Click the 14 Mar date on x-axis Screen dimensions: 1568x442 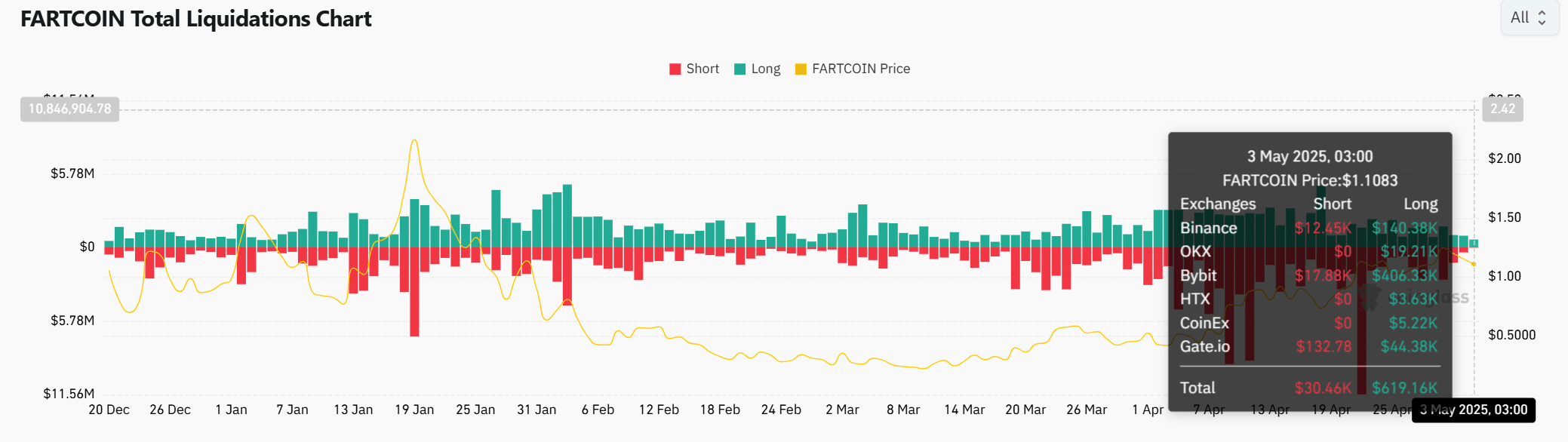(x=964, y=410)
